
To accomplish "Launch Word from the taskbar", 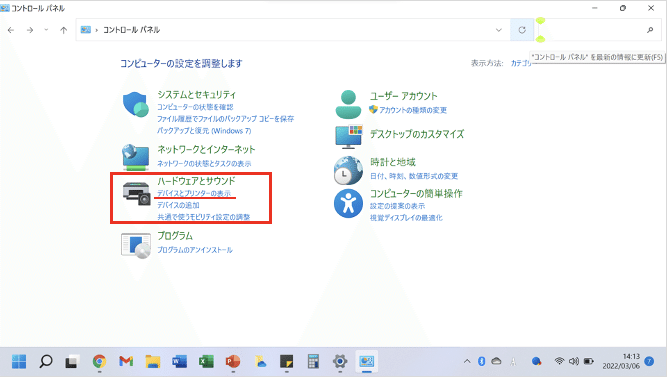I will [x=180, y=362].
